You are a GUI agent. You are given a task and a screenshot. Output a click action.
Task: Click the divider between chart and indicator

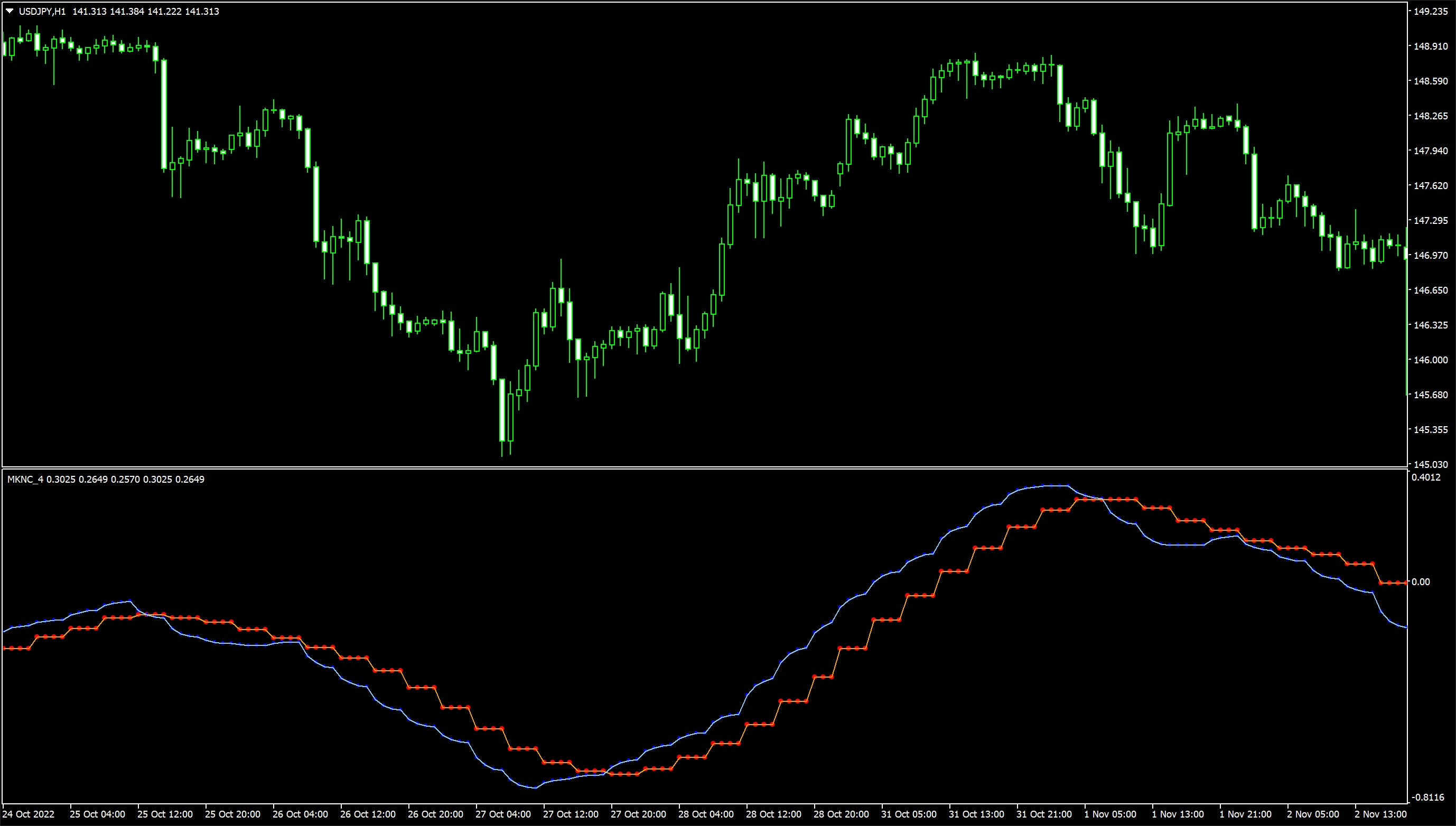[x=704, y=468]
